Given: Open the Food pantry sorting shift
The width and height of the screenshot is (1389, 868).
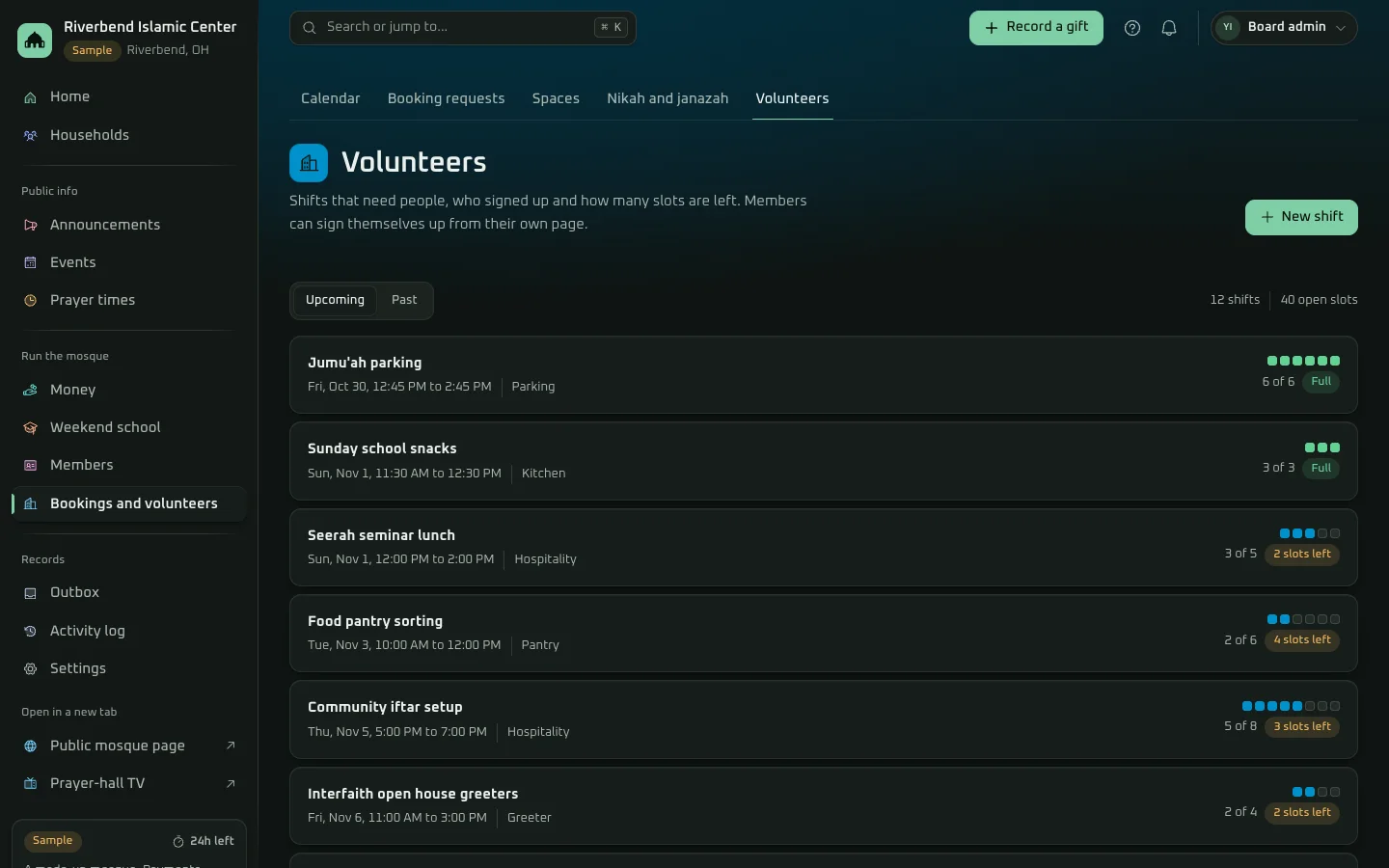Looking at the screenshot, I should 824,634.
